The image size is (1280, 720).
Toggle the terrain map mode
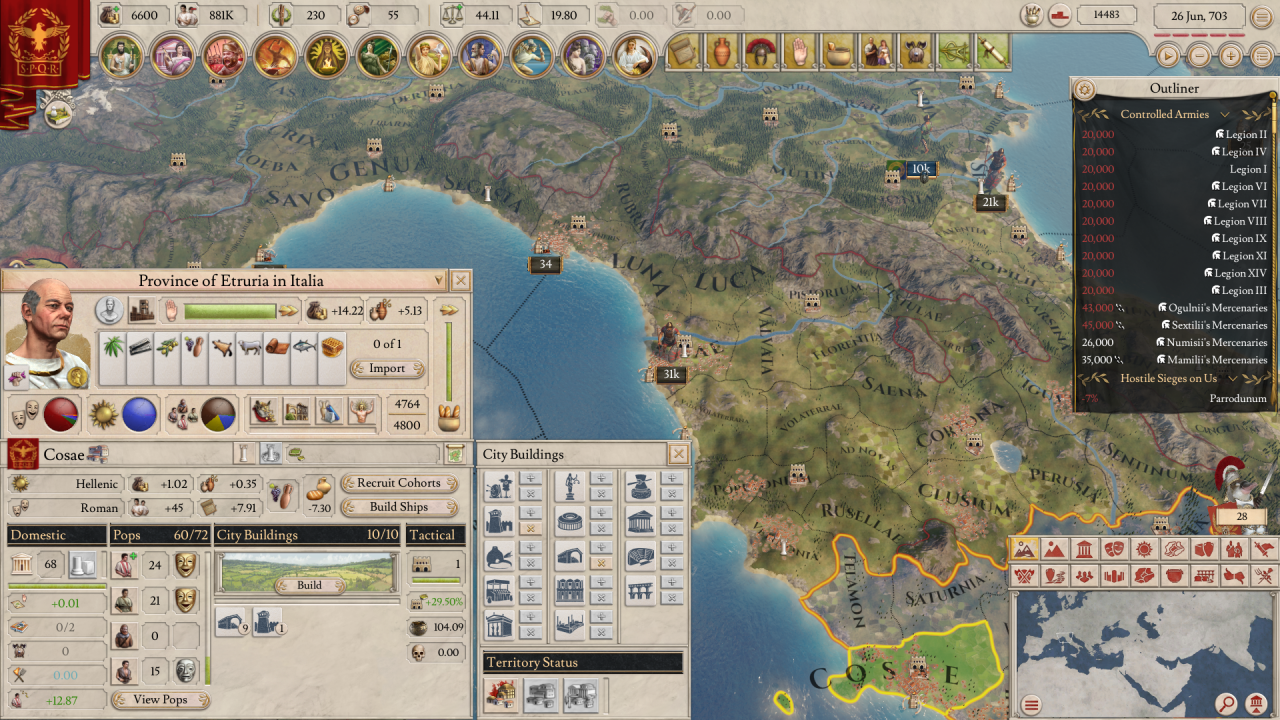click(1024, 549)
